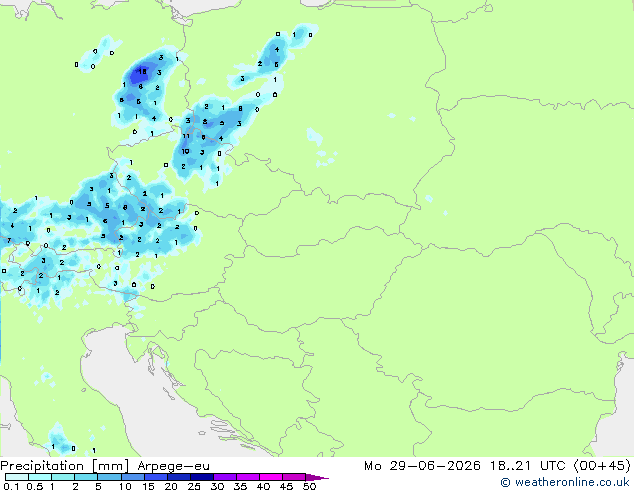Click the 15–20 mm blue legend swatch
Screen dimensions: 634x490
click(x=155, y=477)
